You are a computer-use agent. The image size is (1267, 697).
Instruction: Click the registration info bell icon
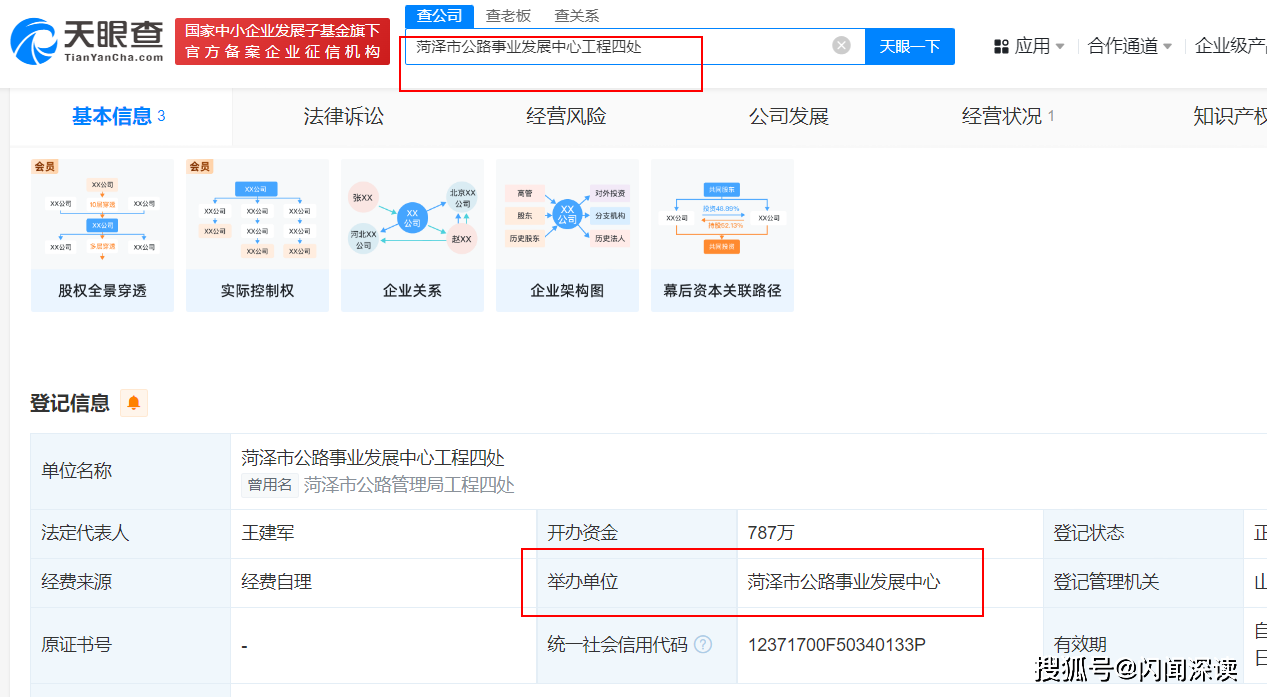click(x=134, y=403)
